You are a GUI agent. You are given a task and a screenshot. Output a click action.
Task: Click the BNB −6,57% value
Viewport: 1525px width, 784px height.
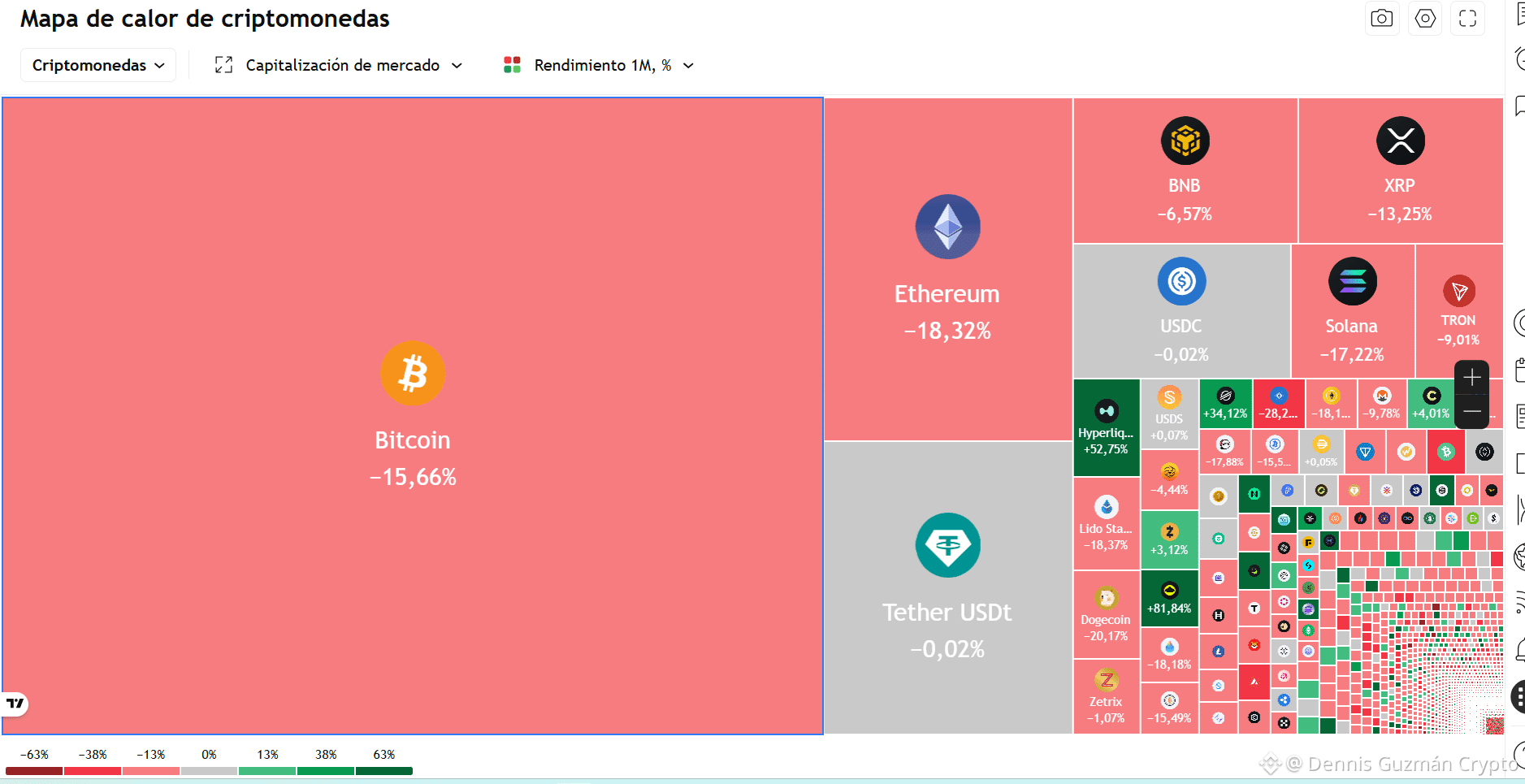coord(1185,214)
